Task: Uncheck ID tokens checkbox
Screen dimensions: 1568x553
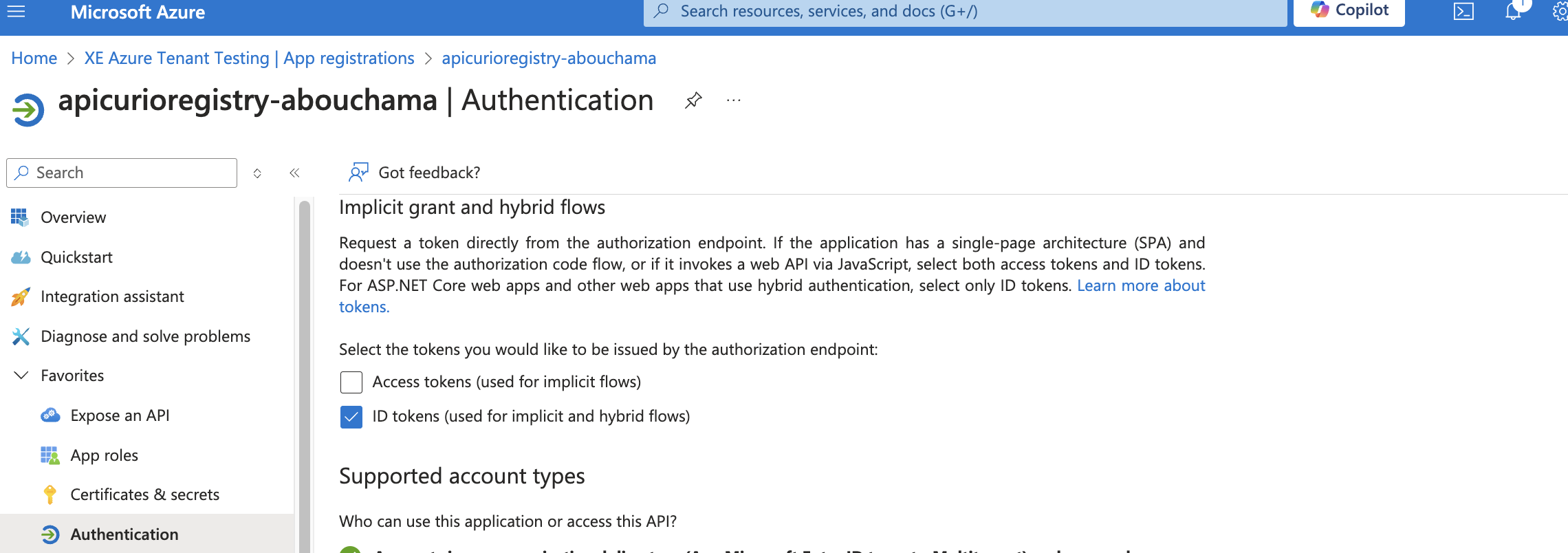Action: click(351, 417)
